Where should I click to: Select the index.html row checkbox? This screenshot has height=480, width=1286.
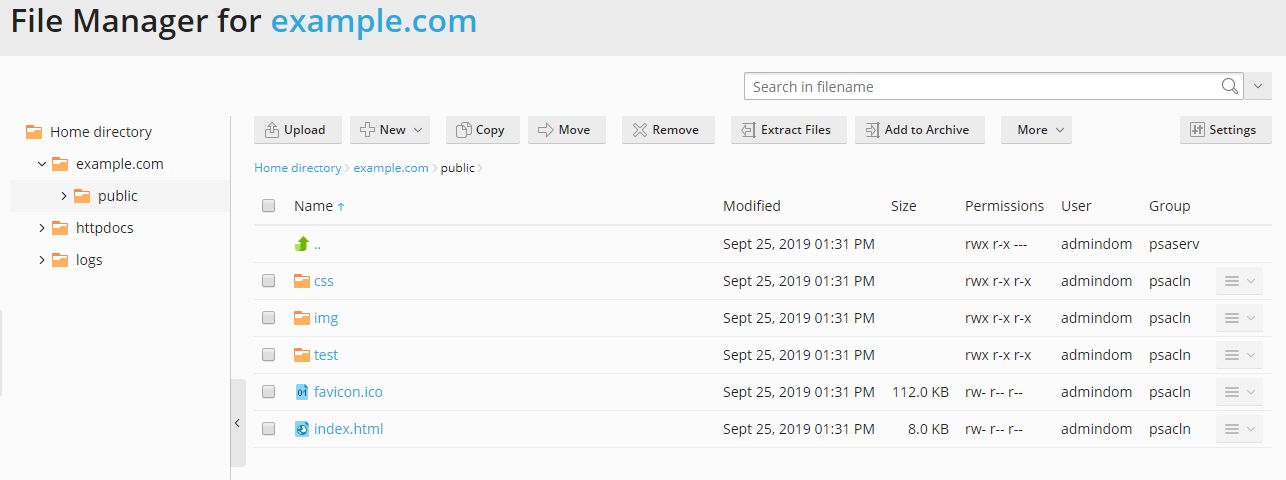268,429
